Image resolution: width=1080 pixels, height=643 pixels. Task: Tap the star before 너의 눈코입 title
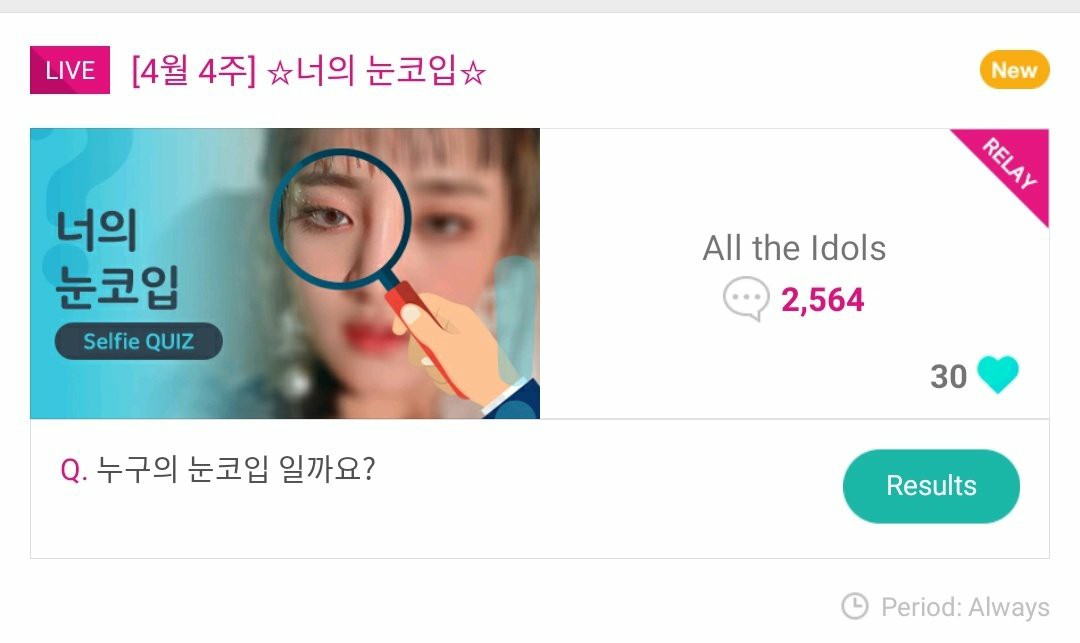pyautogui.click(x=279, y=74)
